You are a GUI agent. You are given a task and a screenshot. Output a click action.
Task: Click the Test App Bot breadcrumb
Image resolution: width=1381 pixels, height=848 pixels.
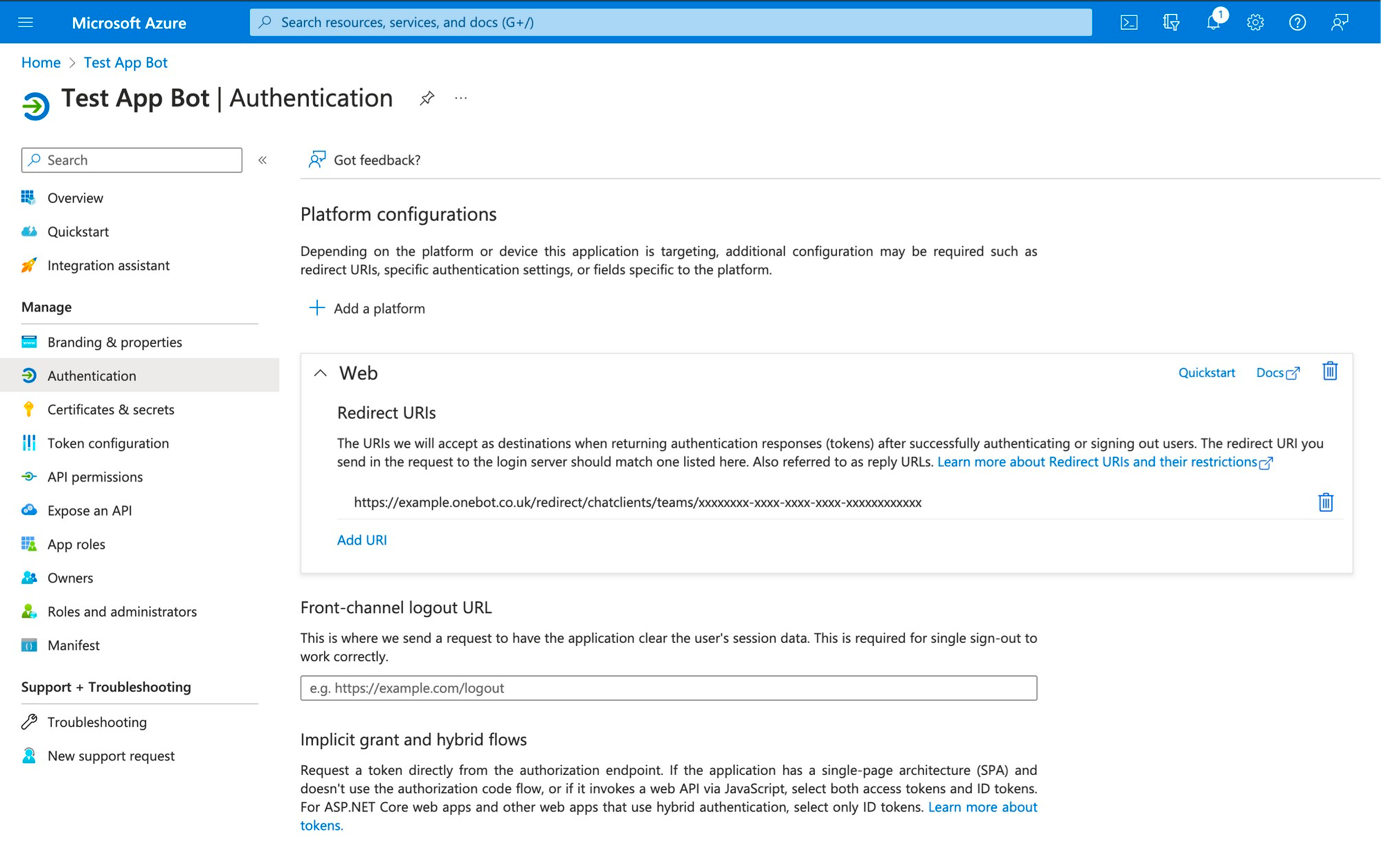[126, 62]
